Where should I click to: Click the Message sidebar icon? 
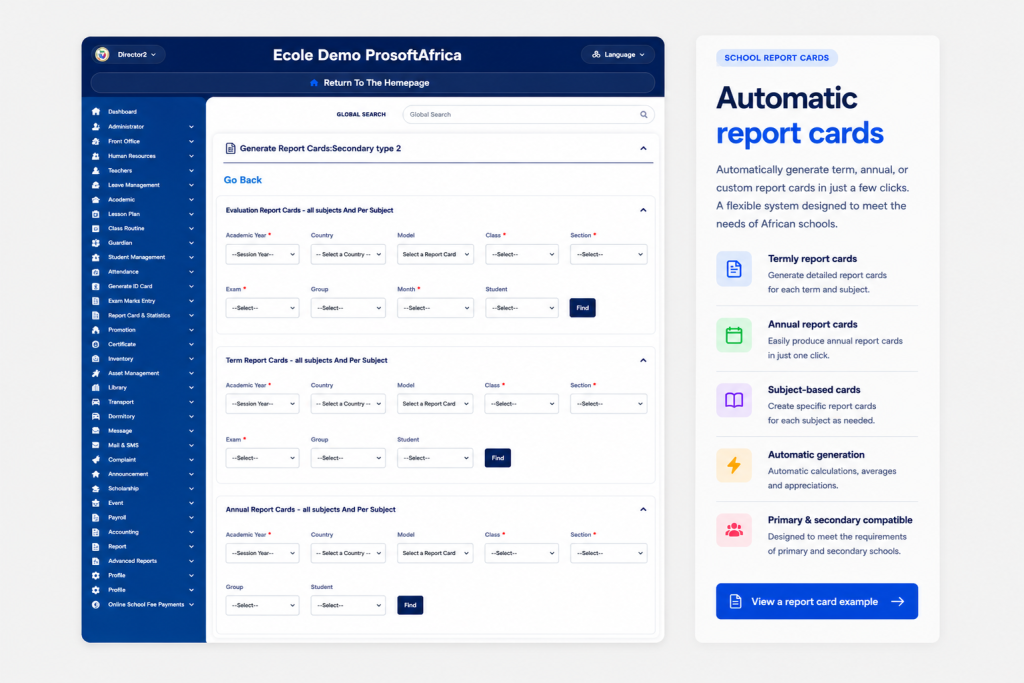(x=96, y=430)
